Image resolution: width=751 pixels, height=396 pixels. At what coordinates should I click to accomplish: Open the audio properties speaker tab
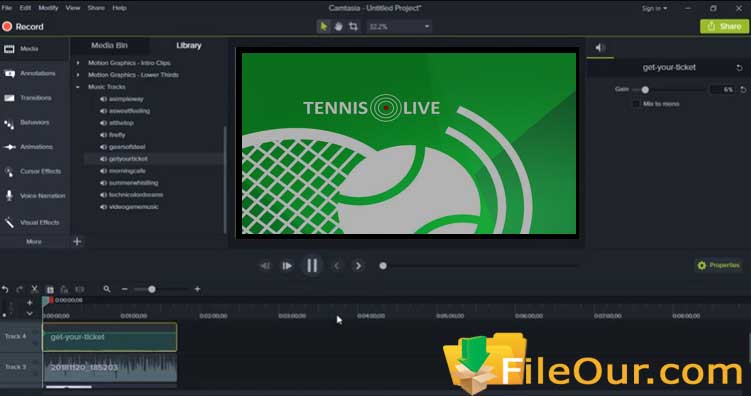600,47
